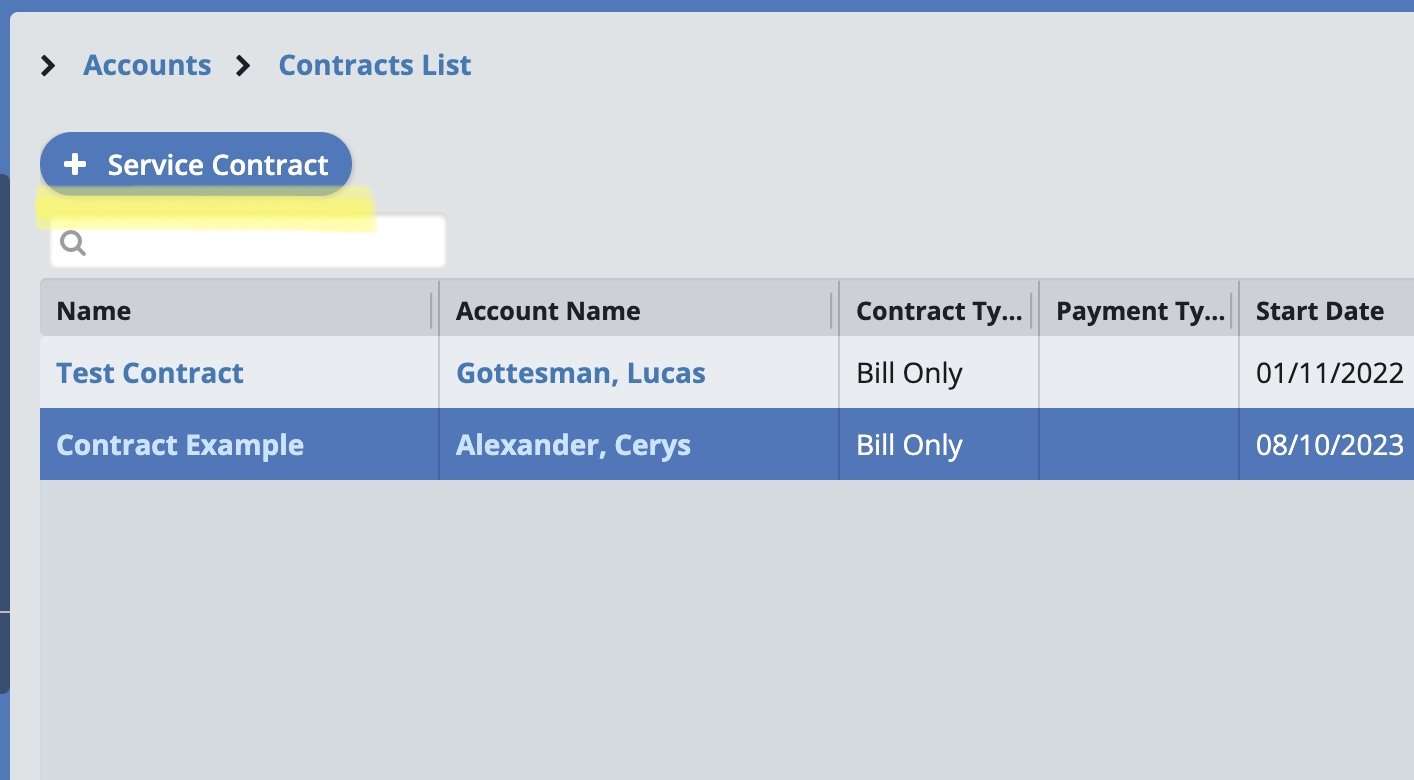Viewport: 1414px width, 780px height.
Task: Focus the contracts search input field
Action: click(260, 243)
